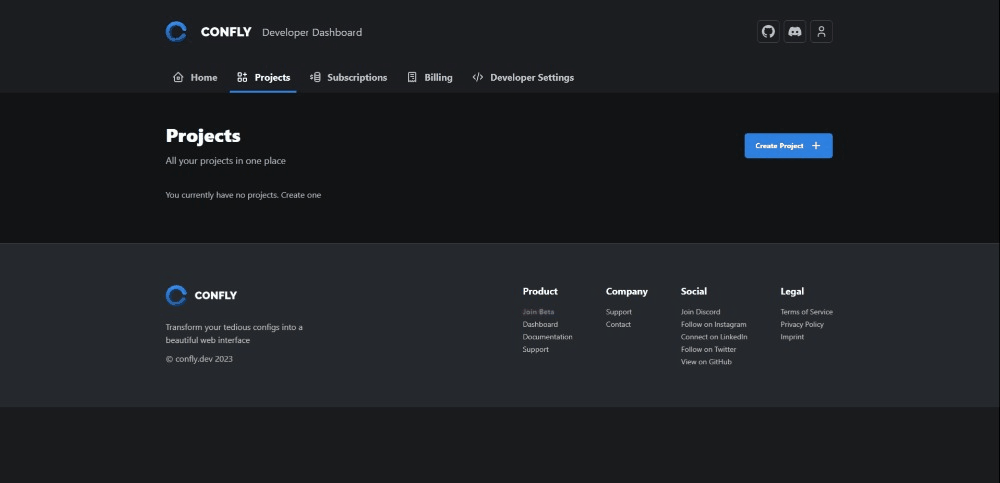The image size is (1000, 483).
Task: Select the Projects tab
Action: [x=263, y=77]
